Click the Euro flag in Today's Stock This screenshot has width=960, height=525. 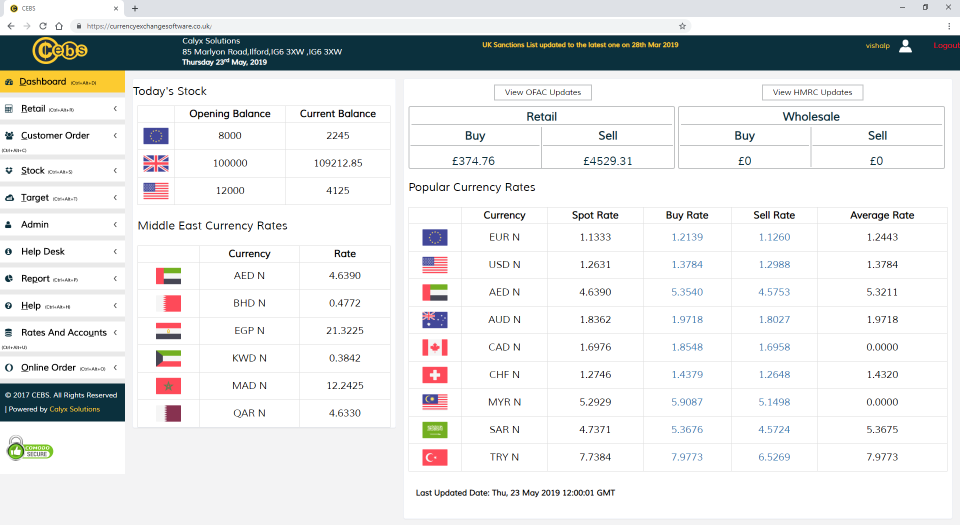pyautogui.click(x=156, y=136)
